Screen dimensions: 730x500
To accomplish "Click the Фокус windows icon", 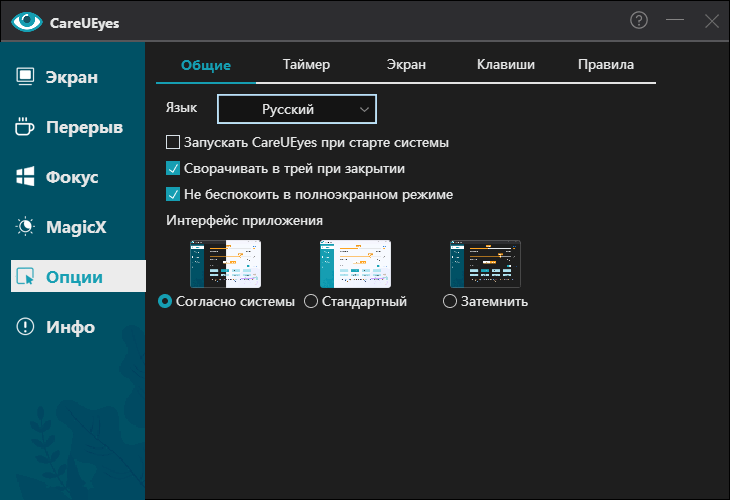I will coord(26,177).
